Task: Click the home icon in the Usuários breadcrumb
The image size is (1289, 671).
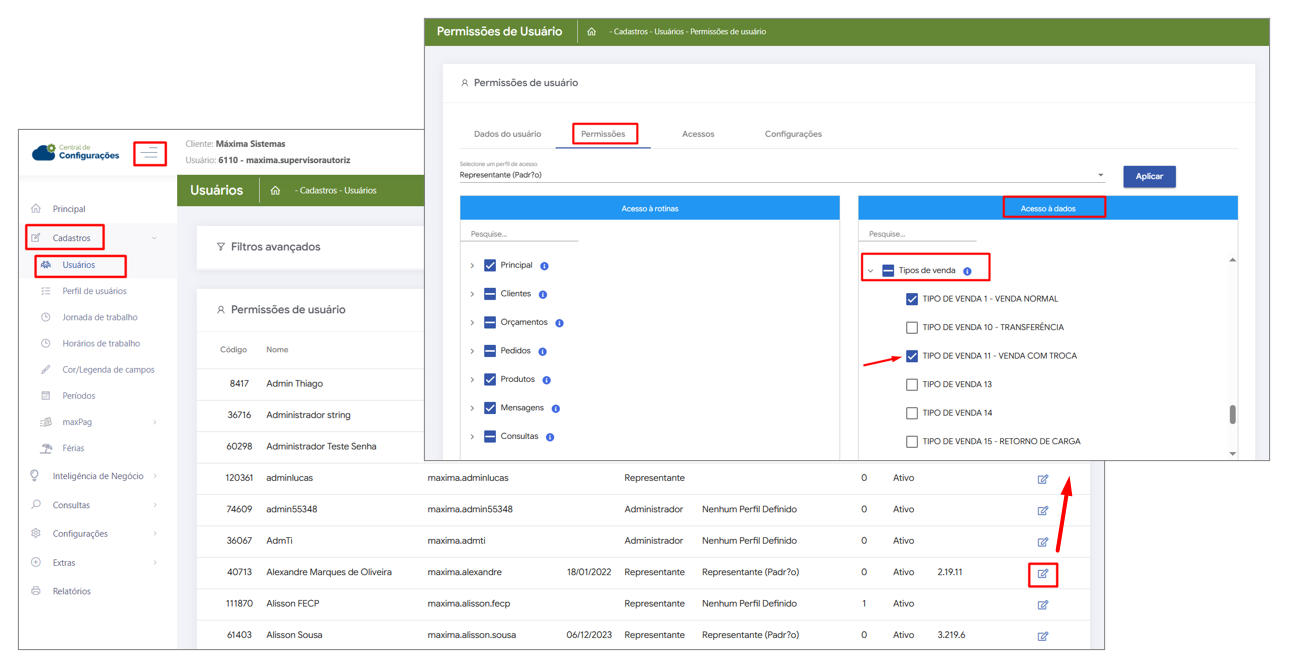Action: point(275,191)
